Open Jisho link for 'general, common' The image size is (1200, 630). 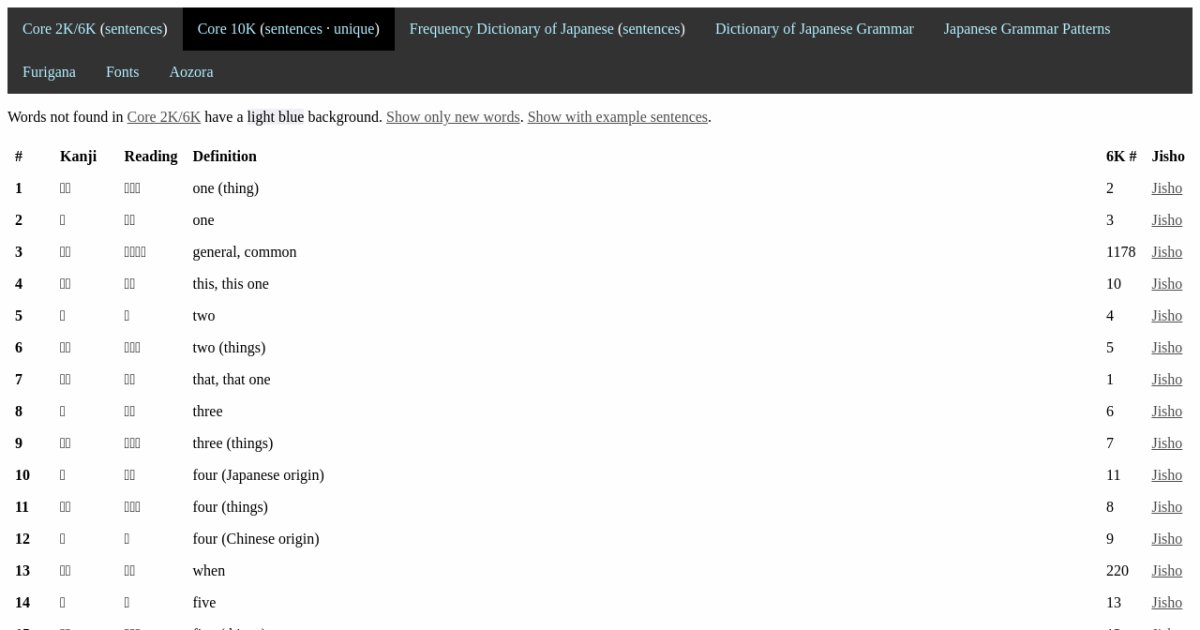pyautogui.click(x=1166, y=252)
